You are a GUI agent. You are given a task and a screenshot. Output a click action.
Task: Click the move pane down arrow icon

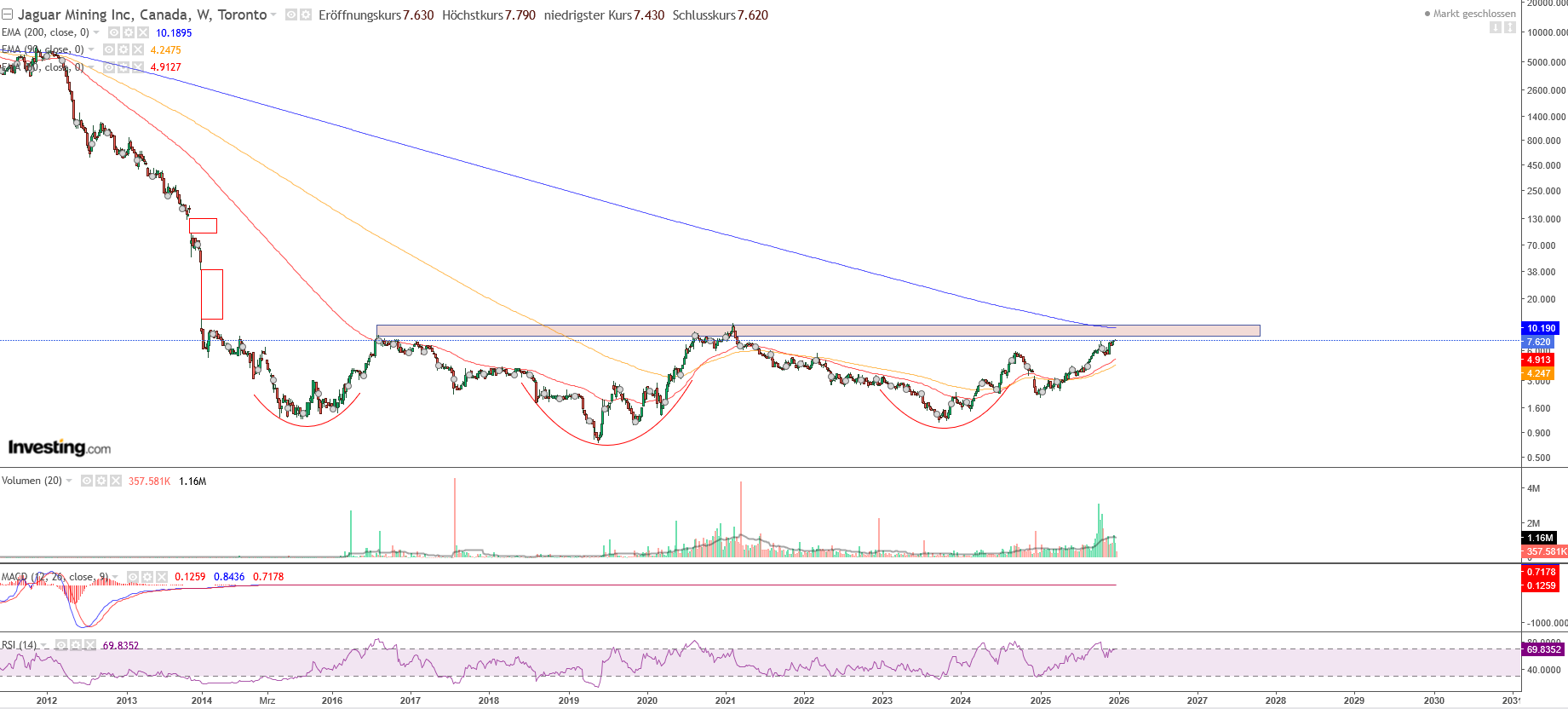tap(1495, 27)
